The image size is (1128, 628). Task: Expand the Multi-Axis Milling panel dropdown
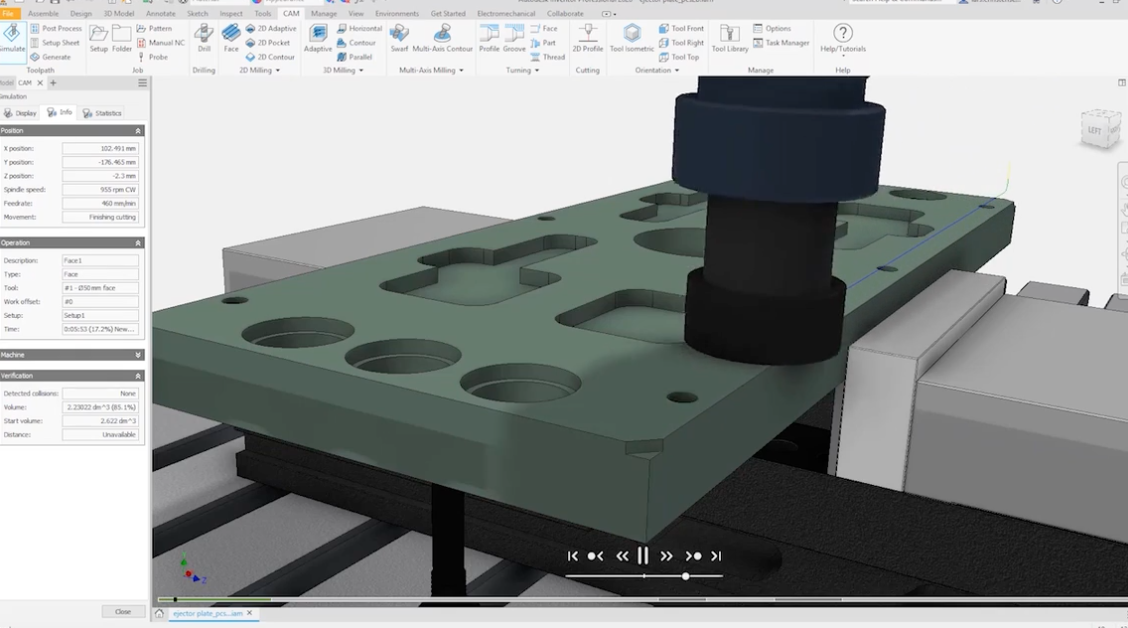click(x=431, y=70)
